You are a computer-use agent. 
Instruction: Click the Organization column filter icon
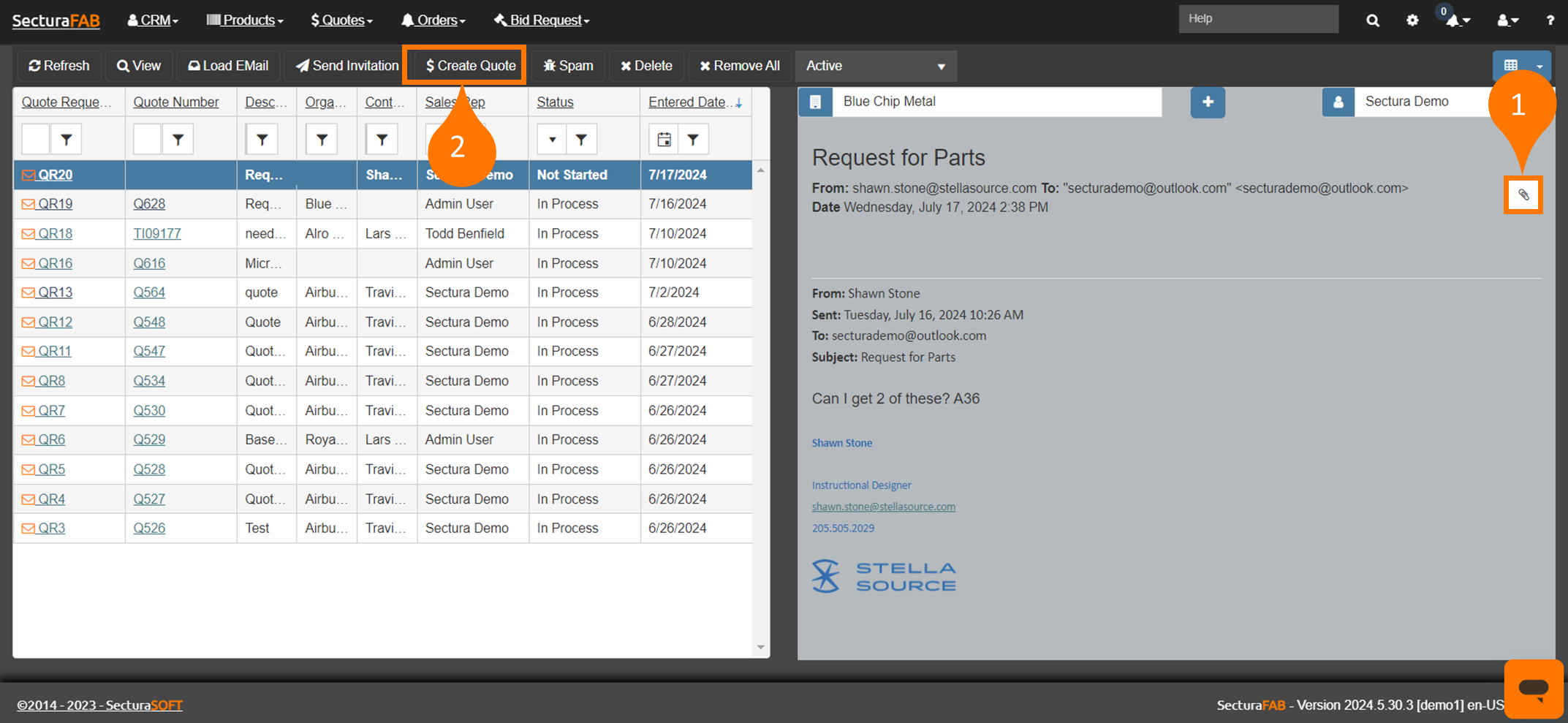[x=322, y=139]
